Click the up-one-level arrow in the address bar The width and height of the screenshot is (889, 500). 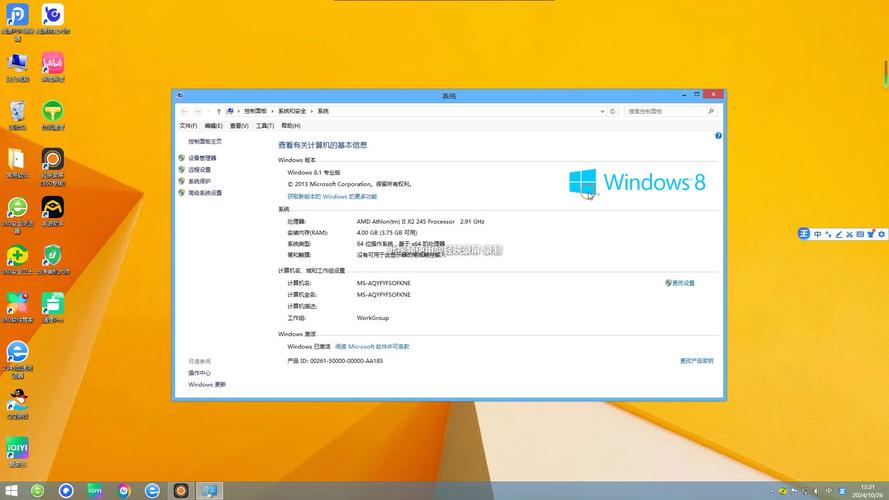[x=218, y=111]
